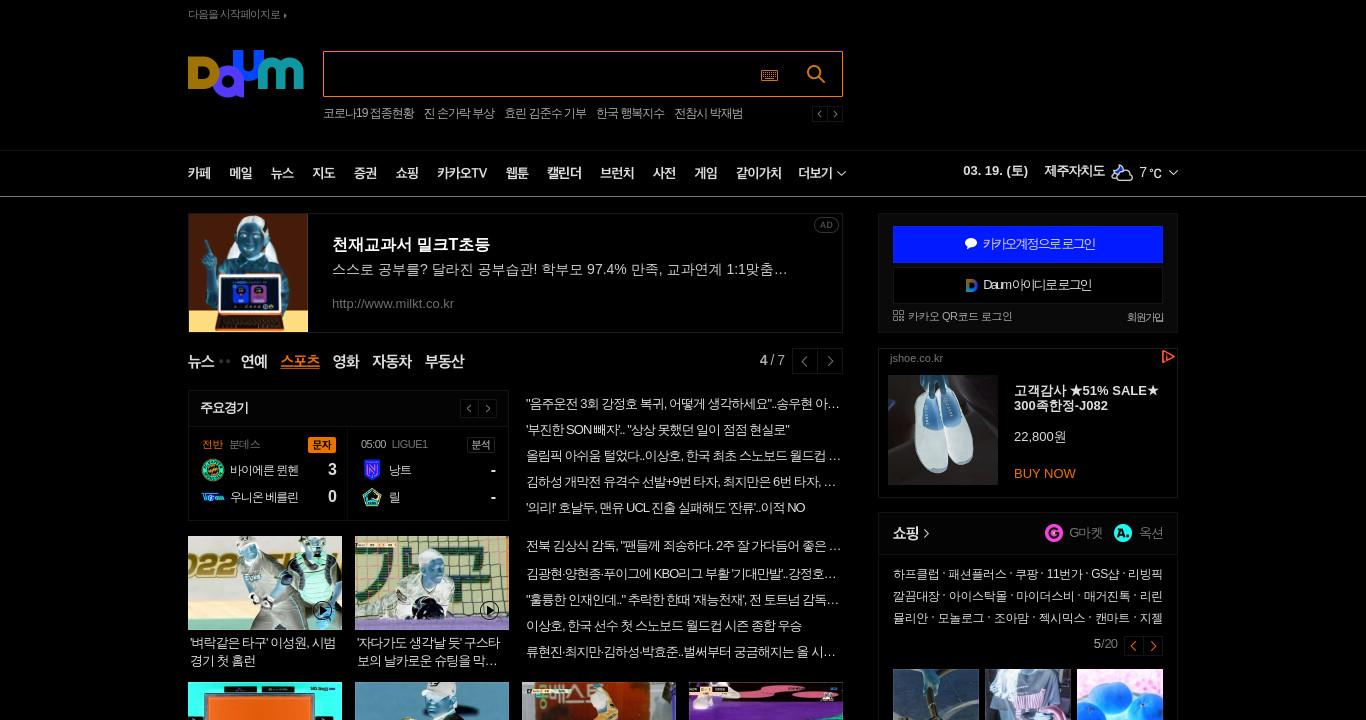Click the magnifier search button
The image size is (1366, 720).
[x=816, y=74]
